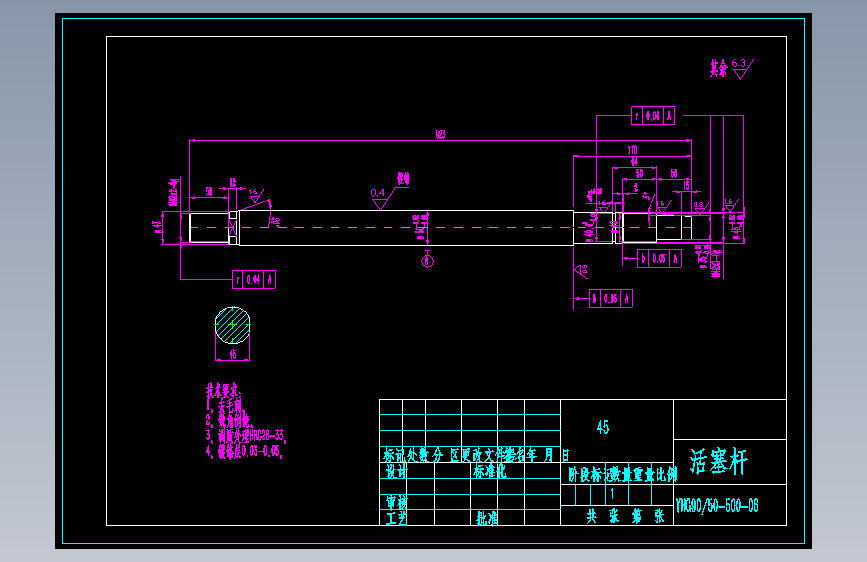The height and width of the screenshot is (562, 867).
Task: Click the bottom b 0.05 A tolerance frame
Action: pyautogui.click(x=611, y=299)
